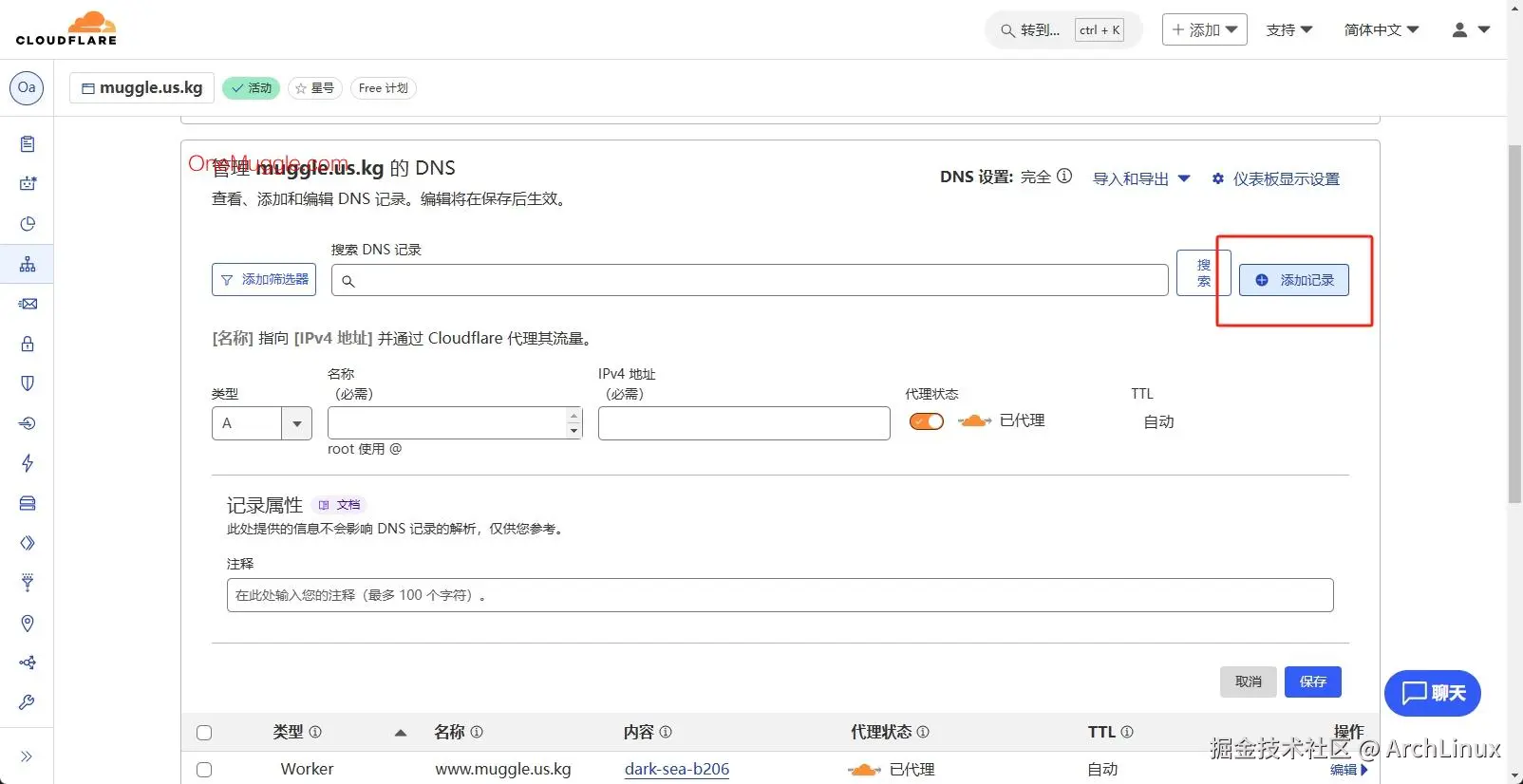
Task: Toggle the 已代理 proxy status switch
Action: tap(927, 421)
